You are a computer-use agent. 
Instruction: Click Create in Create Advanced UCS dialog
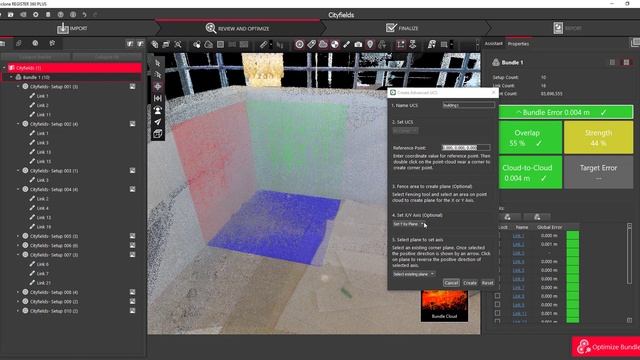(470, 283)
